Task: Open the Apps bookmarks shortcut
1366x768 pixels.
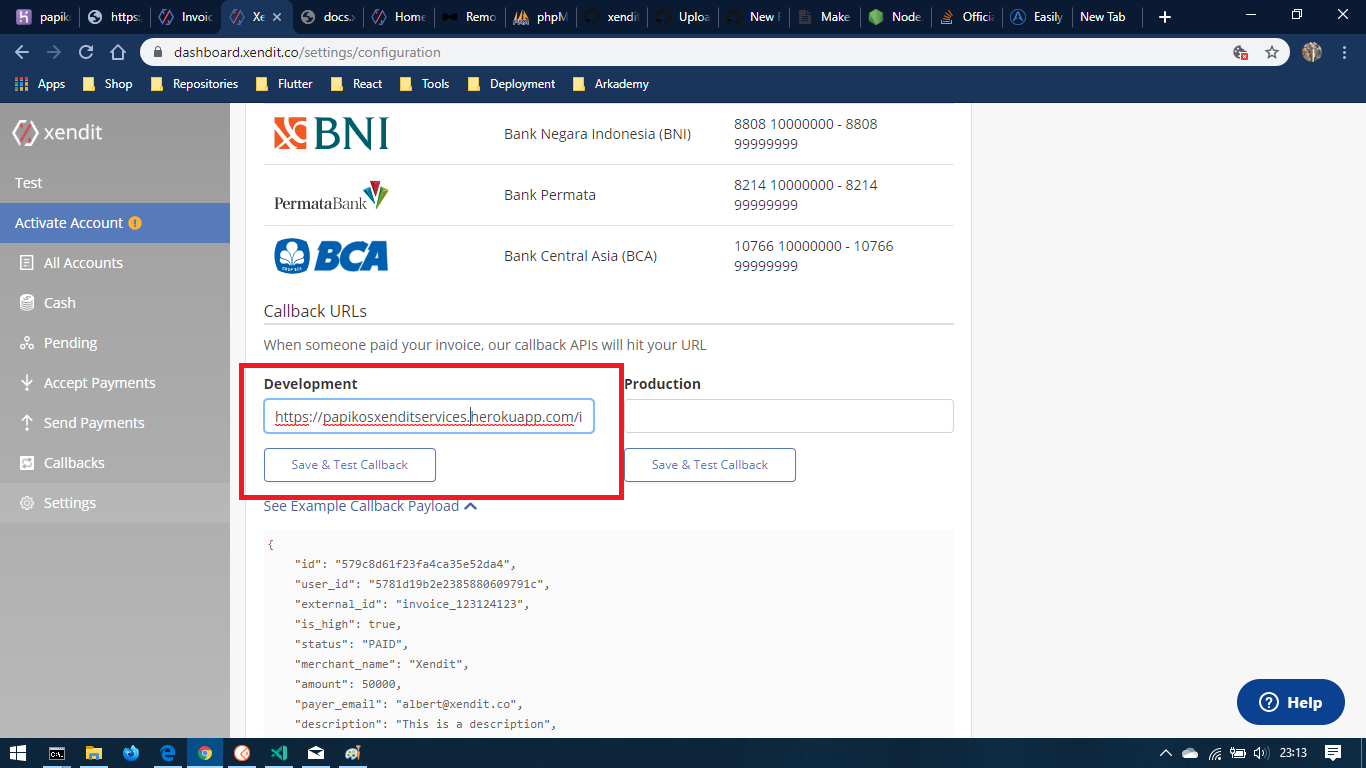Action: 40,84
